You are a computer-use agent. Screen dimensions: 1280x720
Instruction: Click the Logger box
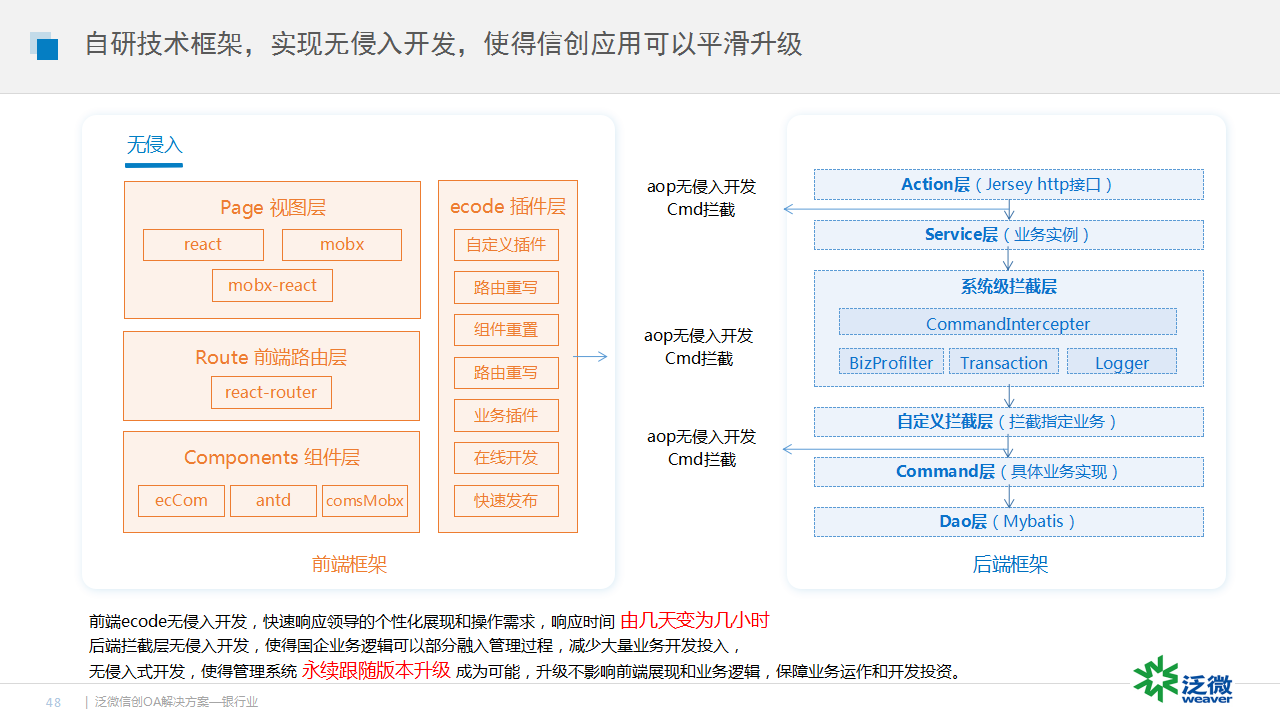[1122, 362]
